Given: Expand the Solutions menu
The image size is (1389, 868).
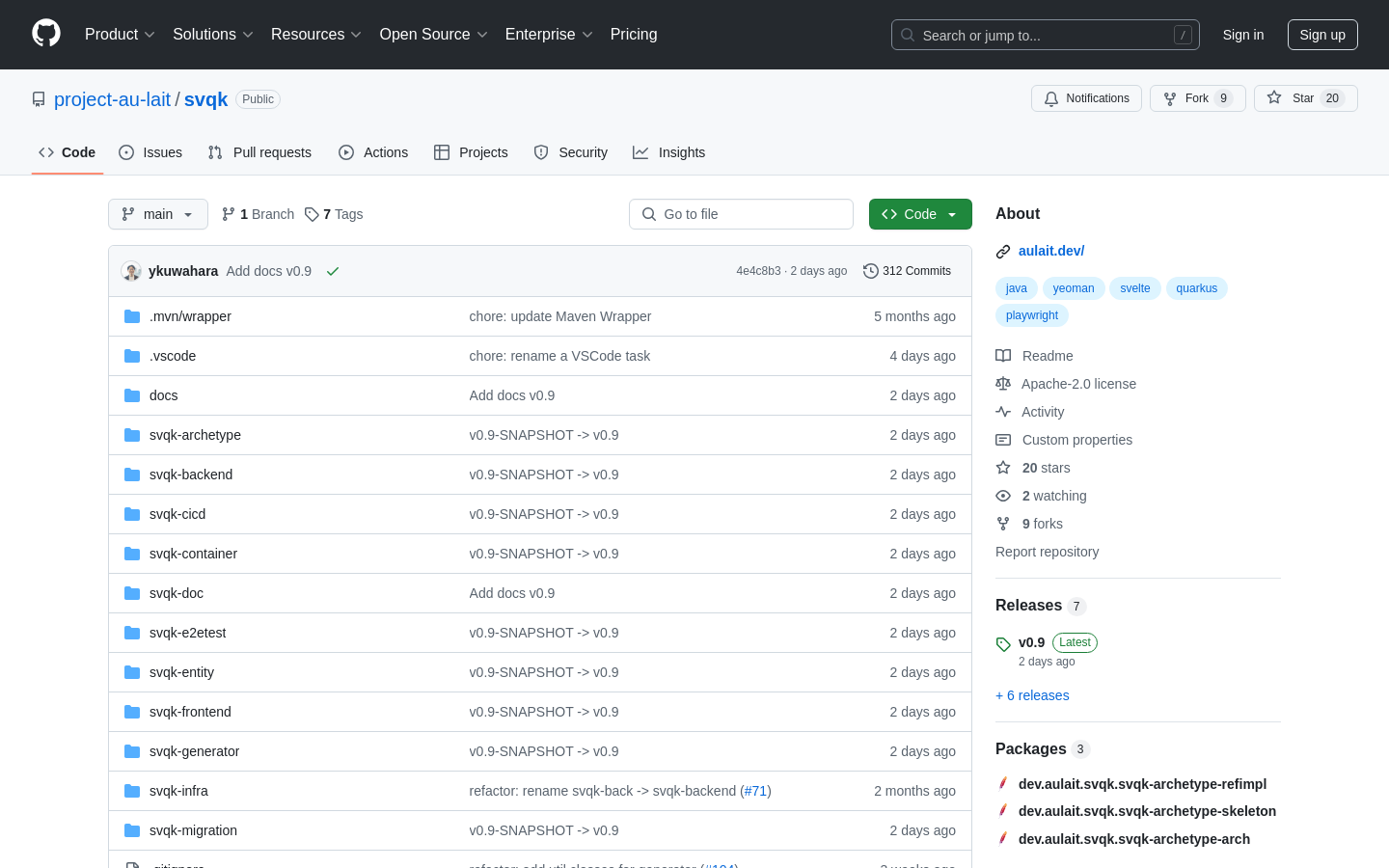Looking at the screenshot, I should 213,35.
